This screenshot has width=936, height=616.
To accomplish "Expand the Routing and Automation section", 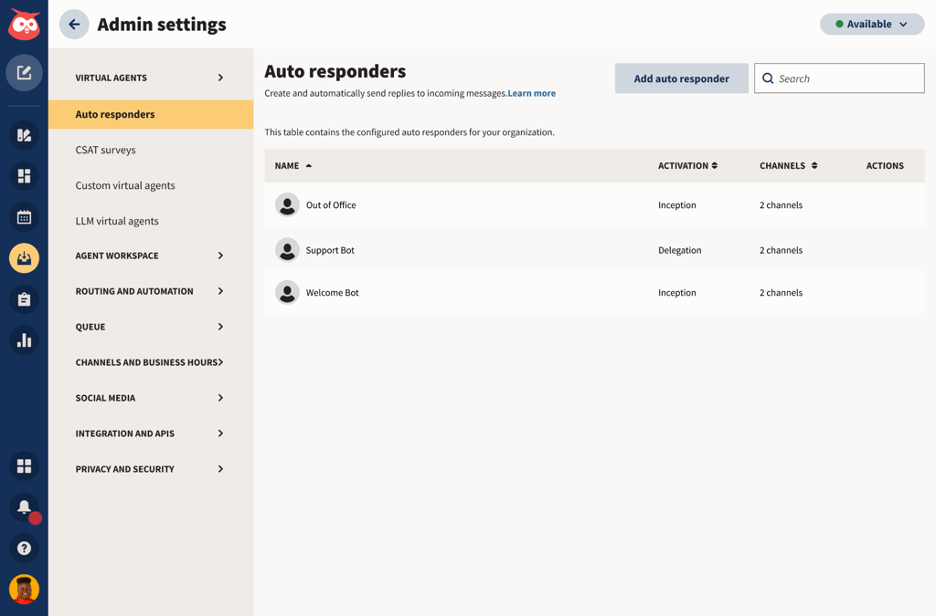I will click(150, 291).
